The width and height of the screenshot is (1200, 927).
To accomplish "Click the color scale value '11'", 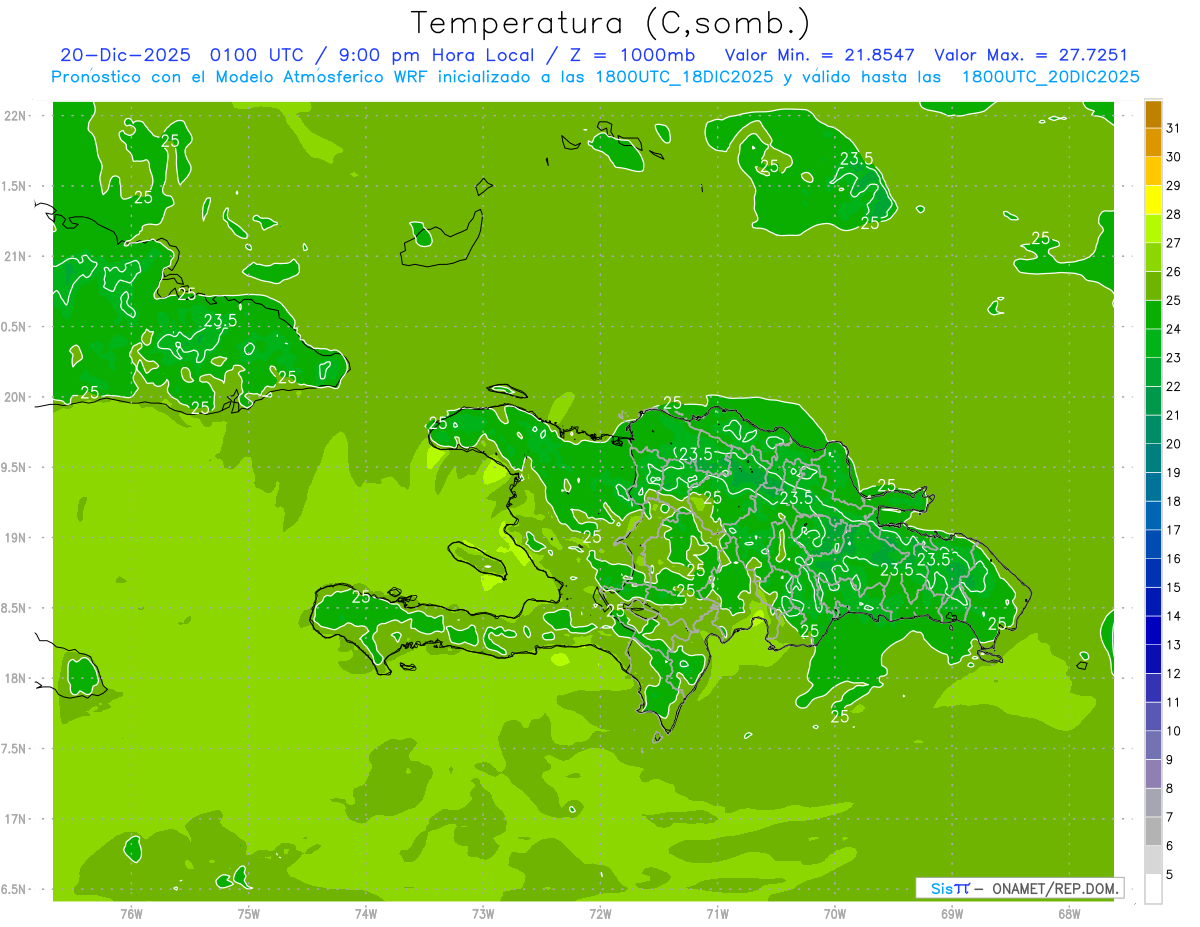I will pyautogui.click(x=1174, y=702).
